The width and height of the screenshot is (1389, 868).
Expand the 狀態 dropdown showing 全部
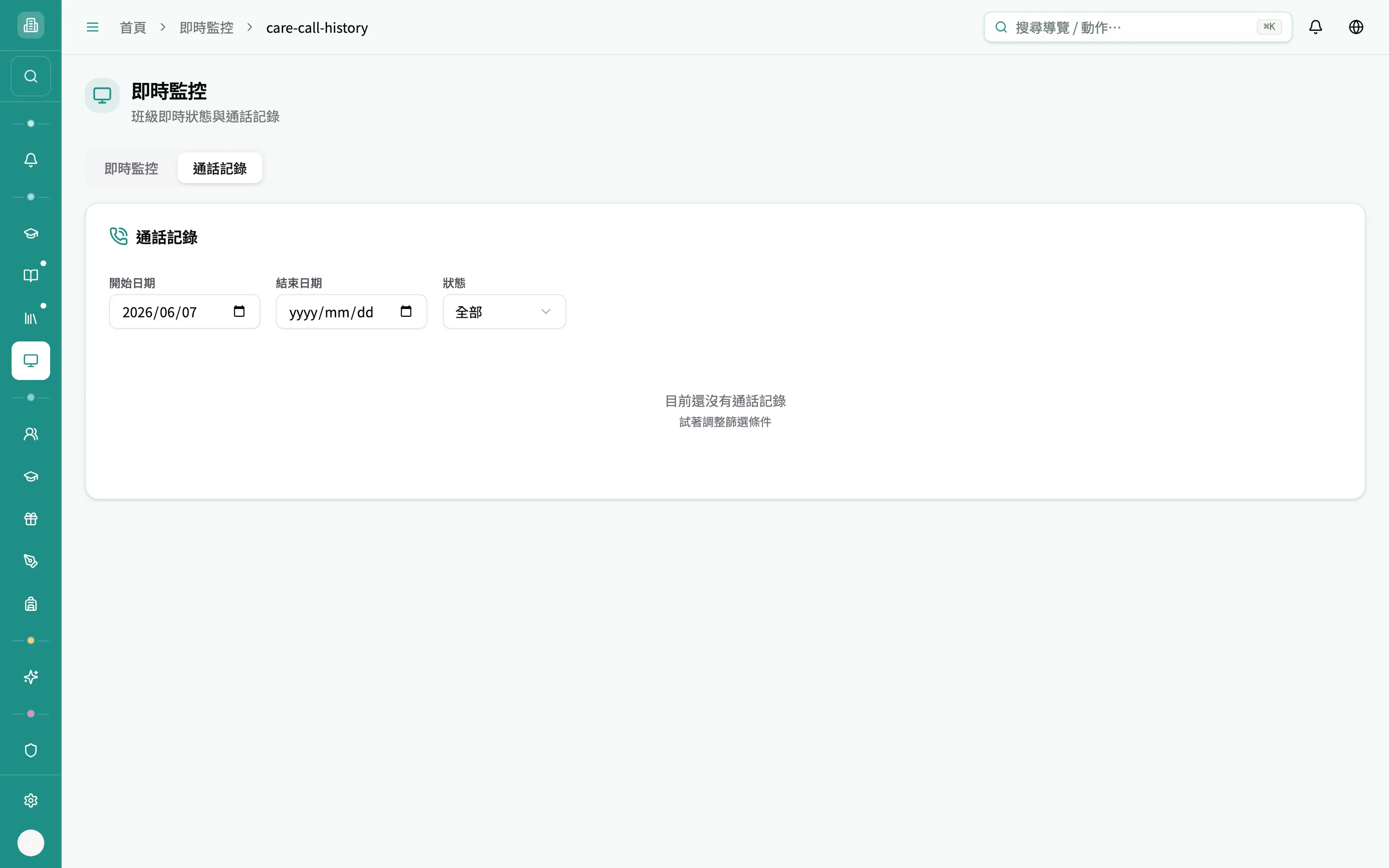click(504, 312)
